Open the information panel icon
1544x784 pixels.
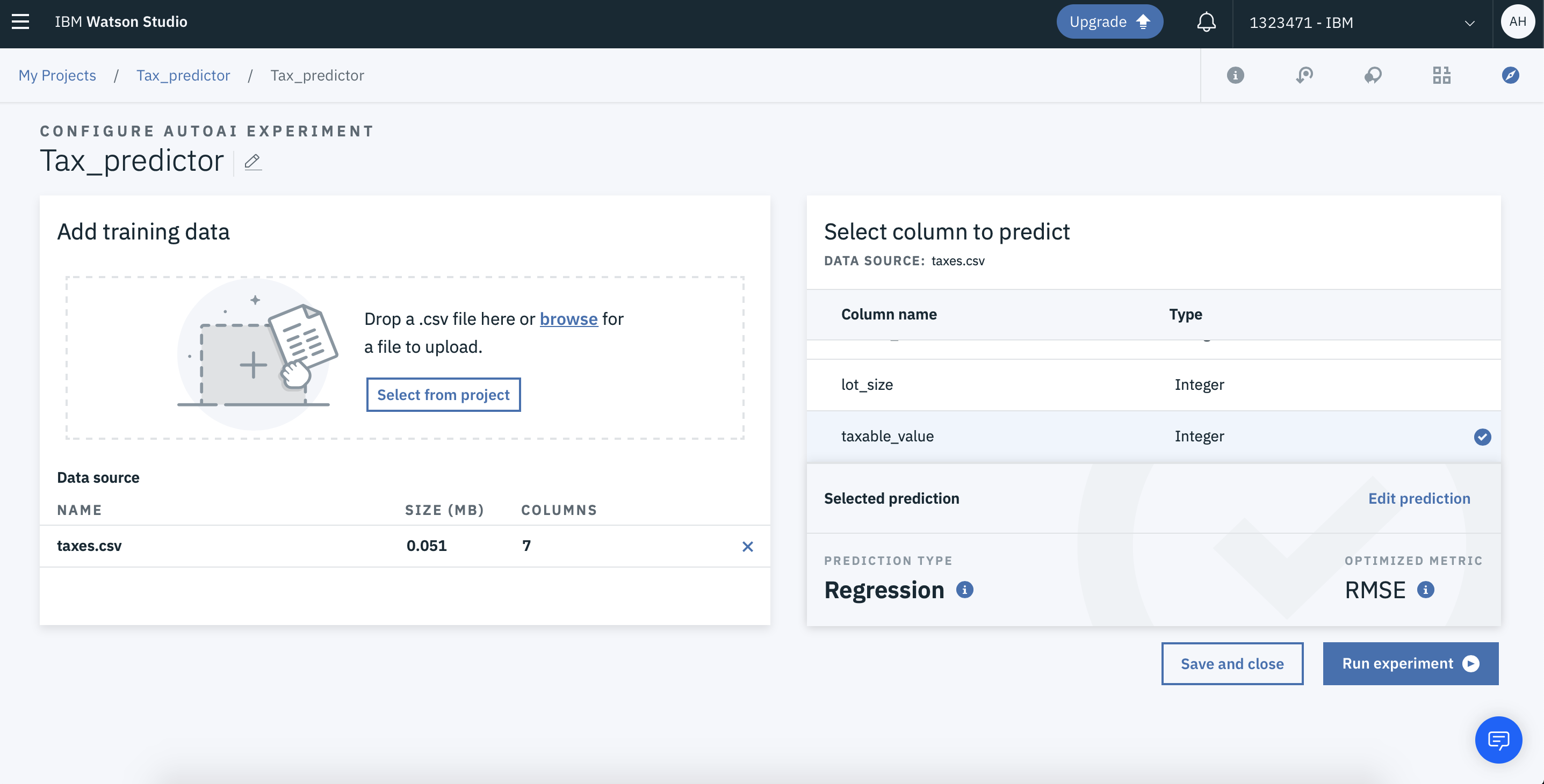[1235, 76]
